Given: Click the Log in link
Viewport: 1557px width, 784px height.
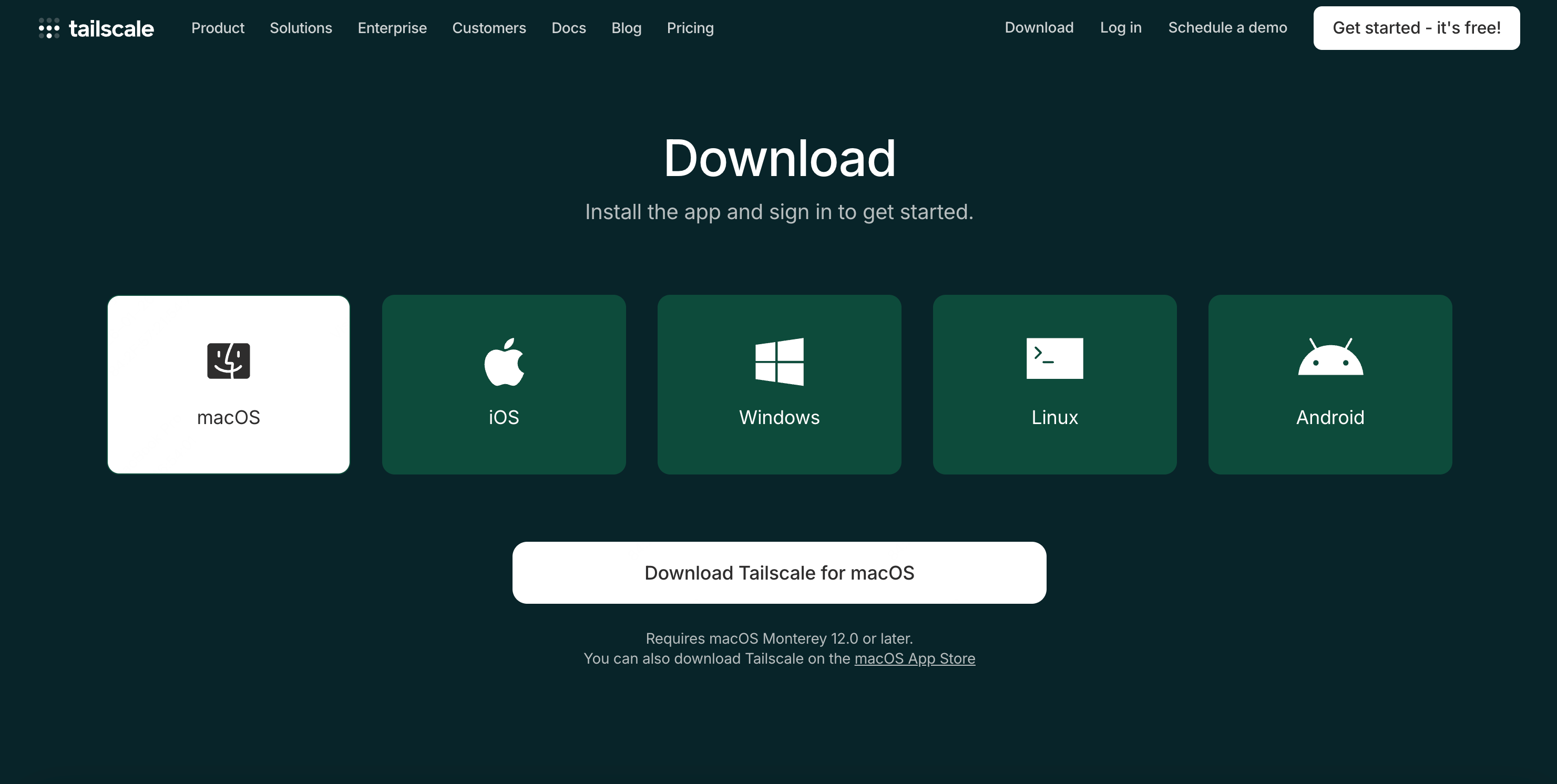Looking at the screenshot, I should click(x=1121, y=28).
